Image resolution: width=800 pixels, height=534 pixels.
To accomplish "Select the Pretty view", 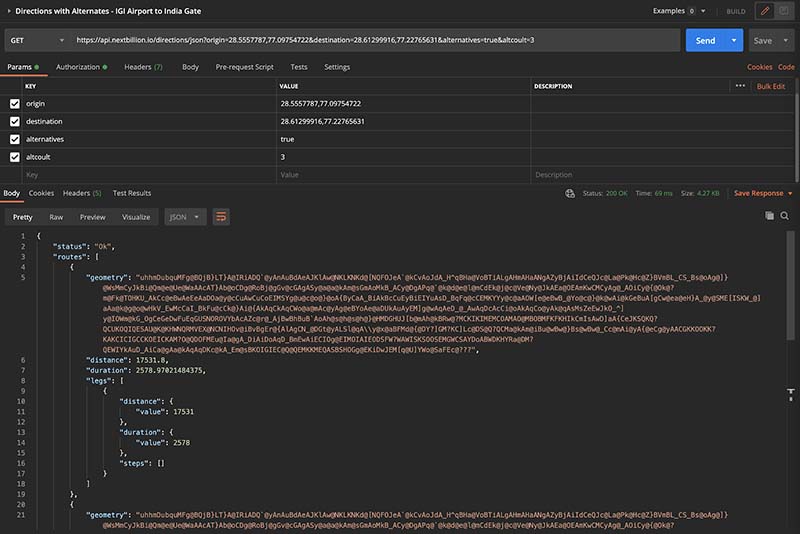I will point(22,217).
